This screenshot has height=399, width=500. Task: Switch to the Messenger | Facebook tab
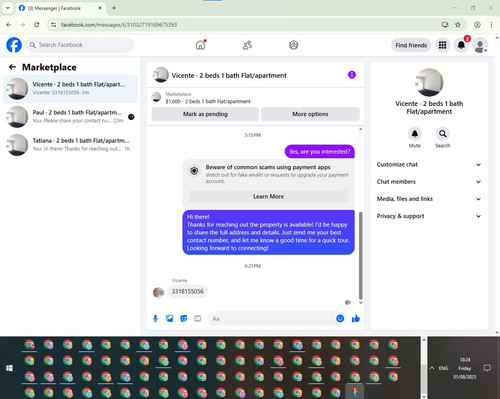(x=60, y=8)
